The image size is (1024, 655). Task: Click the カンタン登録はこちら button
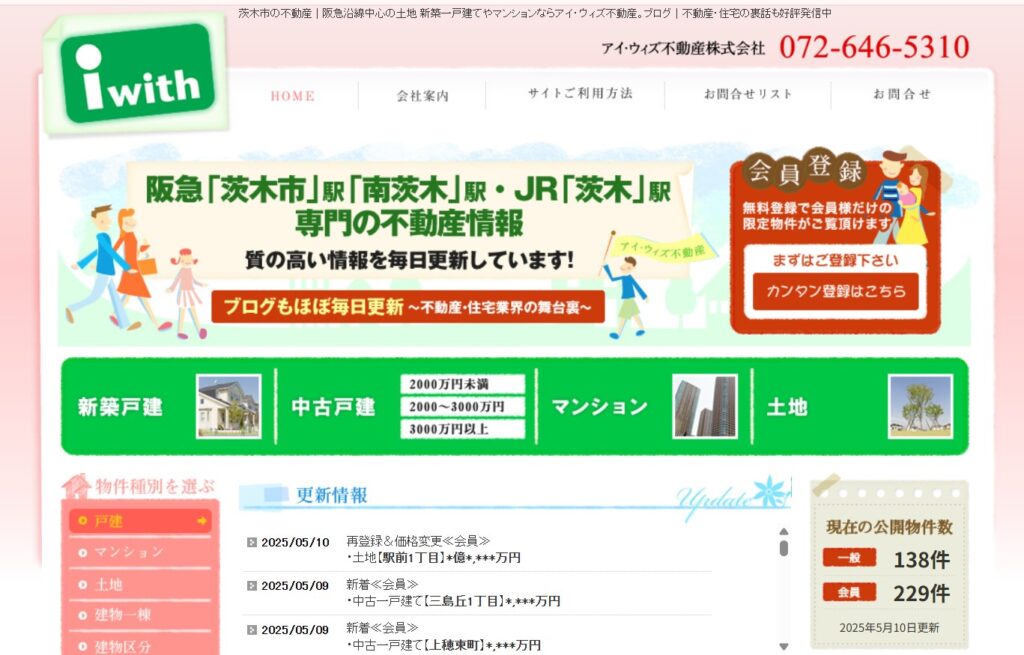[x=835, y=291]
